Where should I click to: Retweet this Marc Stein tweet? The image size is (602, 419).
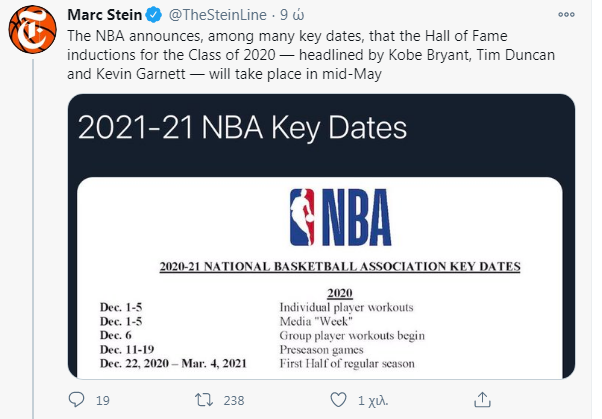tap(201, 400)
